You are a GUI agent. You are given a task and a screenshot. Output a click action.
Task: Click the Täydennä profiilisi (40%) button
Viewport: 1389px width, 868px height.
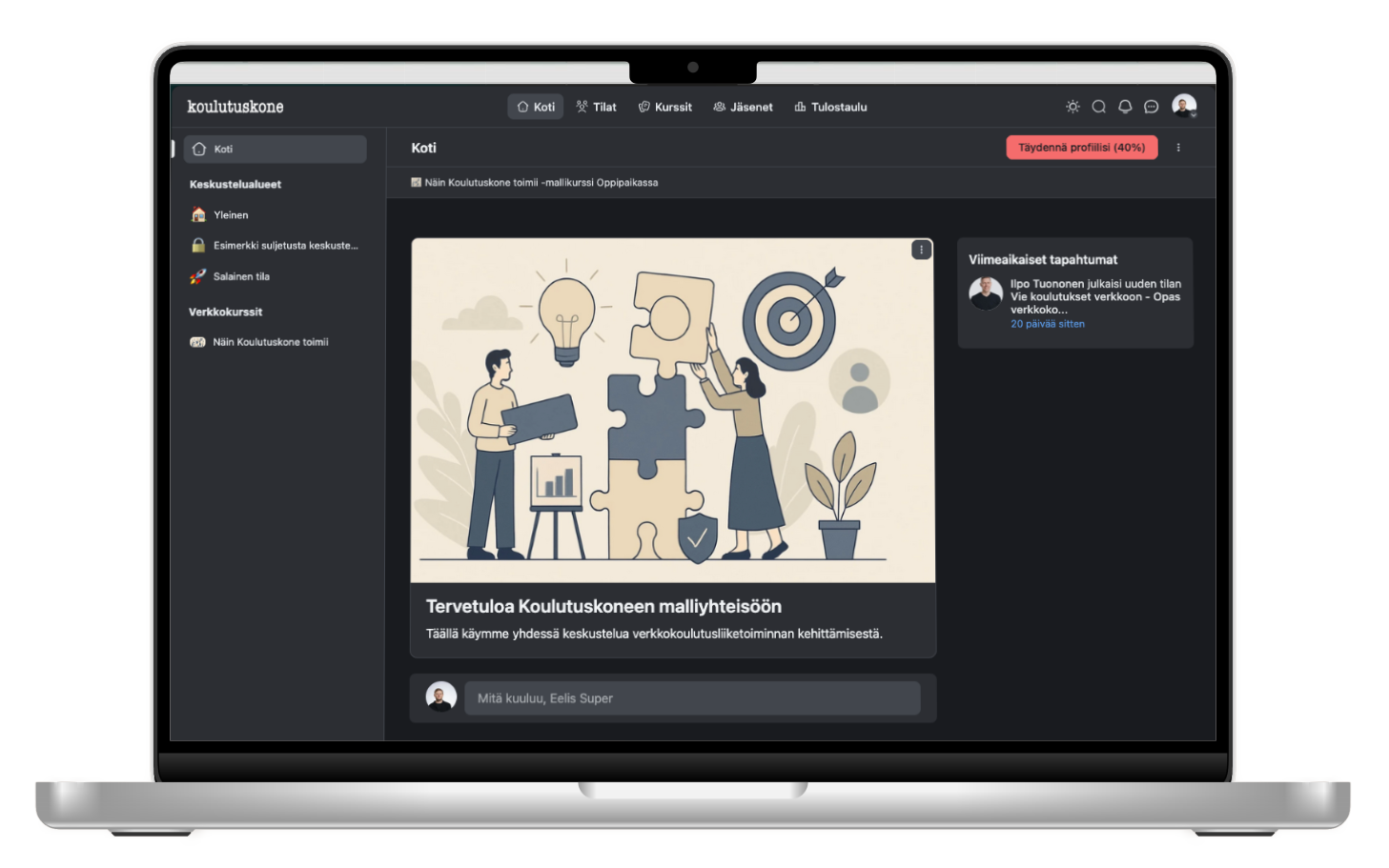(1081, 148)
